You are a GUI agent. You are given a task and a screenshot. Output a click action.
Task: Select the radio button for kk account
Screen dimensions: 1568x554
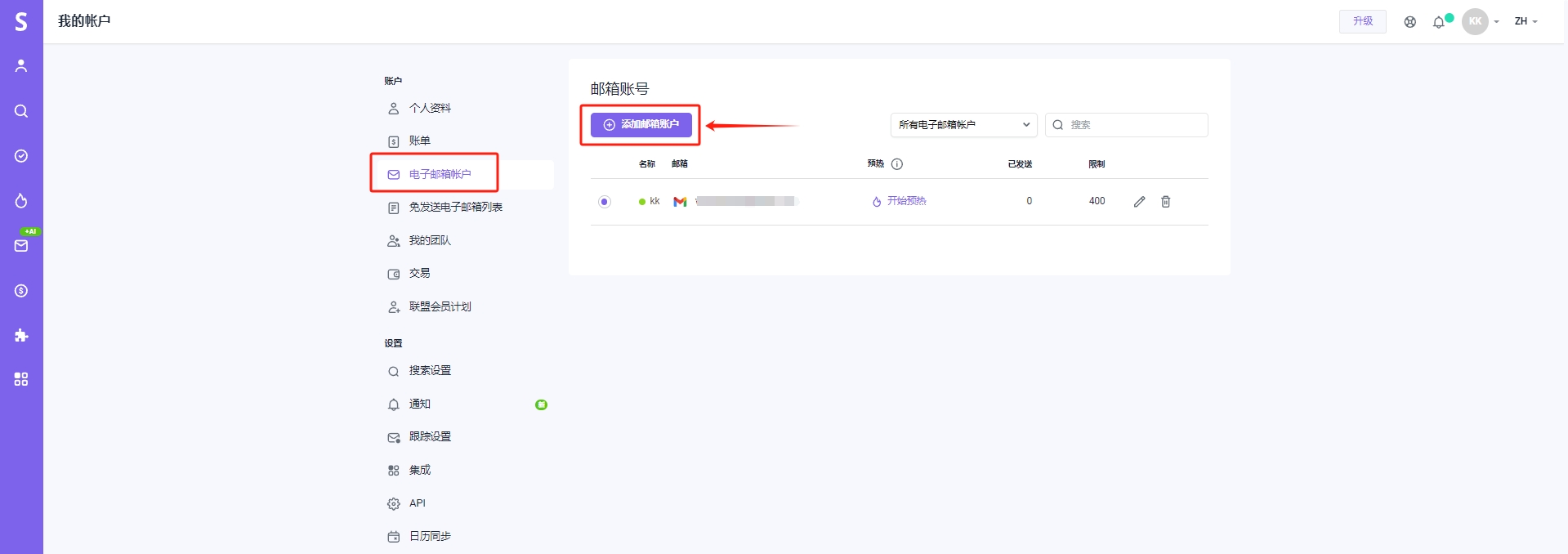click(x=605, y=202)
